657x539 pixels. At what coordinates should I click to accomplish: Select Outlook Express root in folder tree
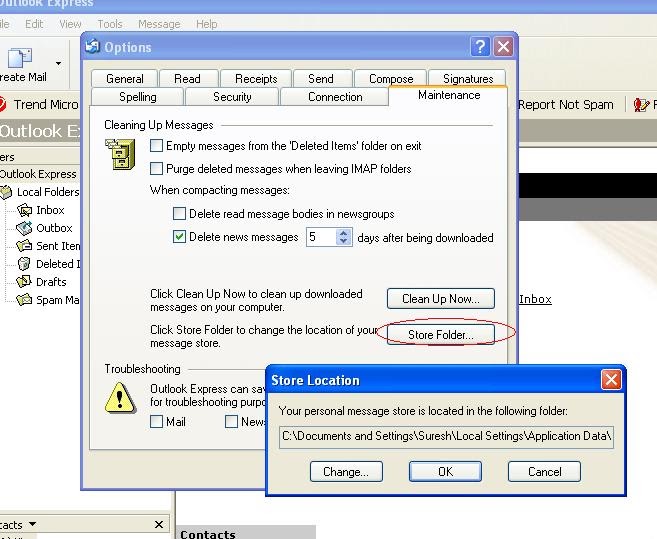[x=38, y=174]
